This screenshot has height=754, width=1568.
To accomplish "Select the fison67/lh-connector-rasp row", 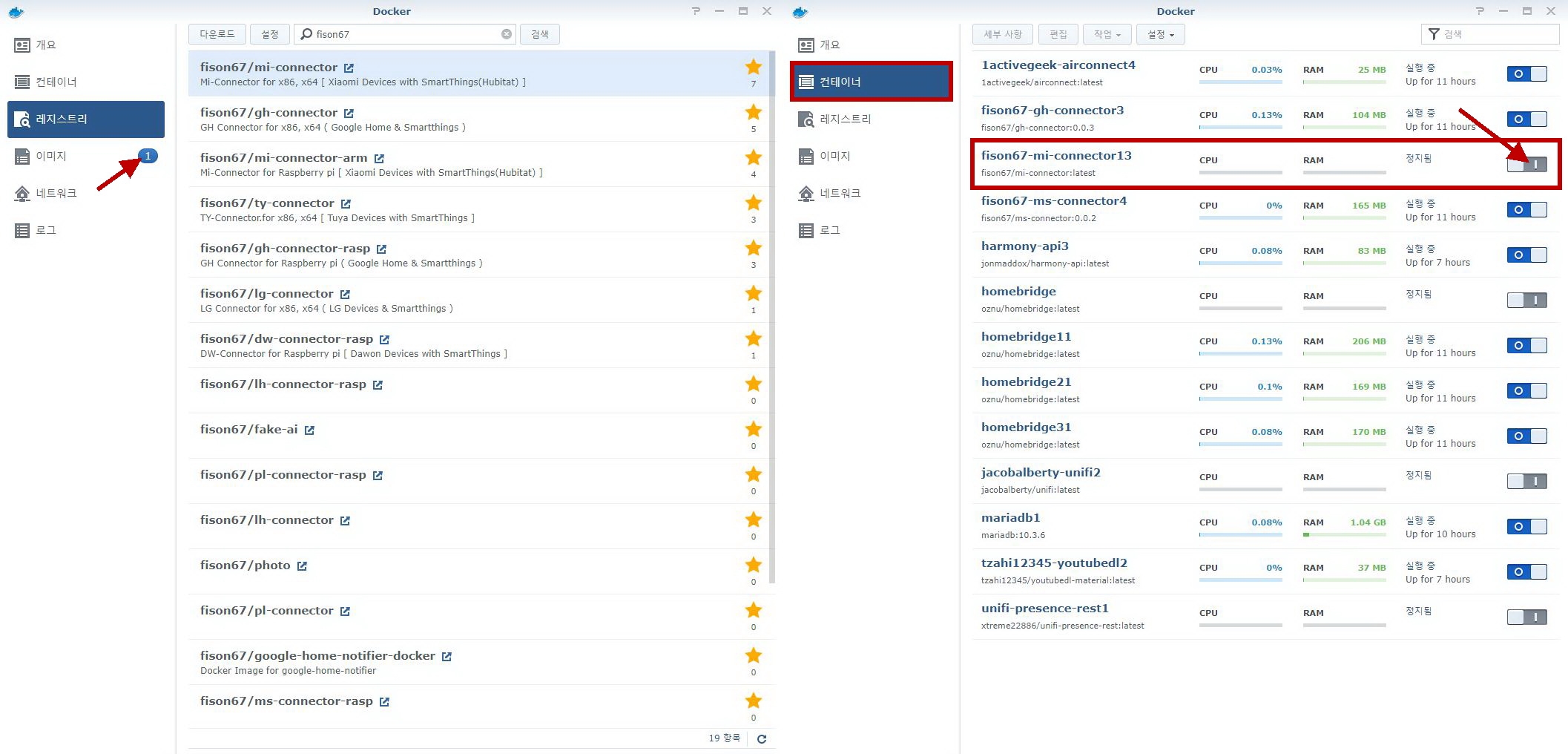I will point(478,390).
